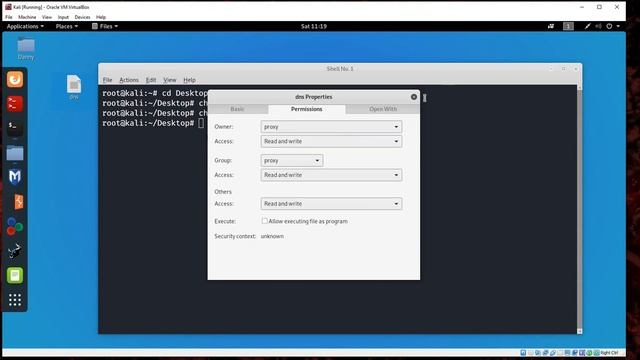Viewport: 640px width, 360px height.
Task: Open the terminal View menu
Action: 170,80
